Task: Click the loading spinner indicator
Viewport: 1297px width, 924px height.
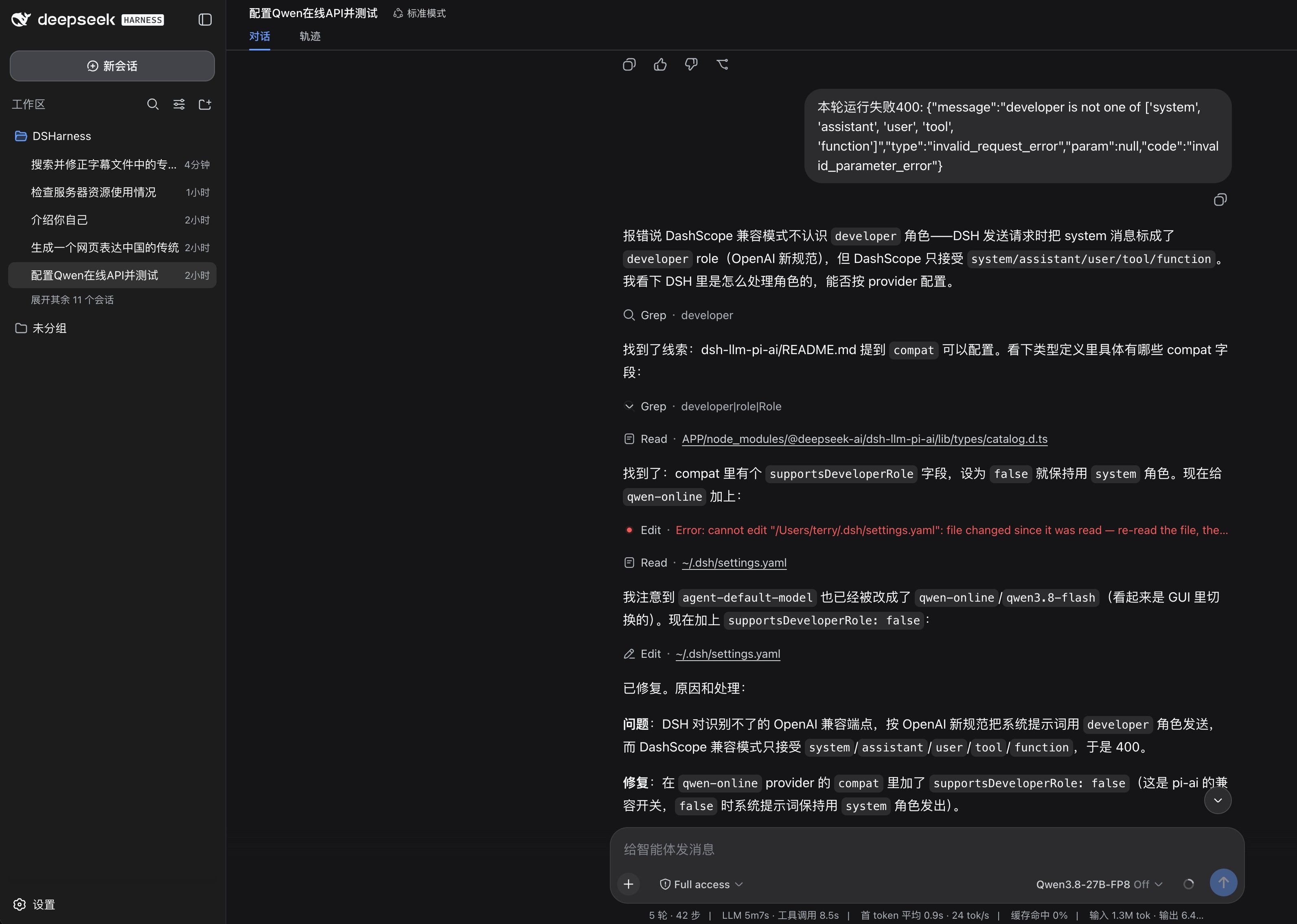Action: point(1188,884)
